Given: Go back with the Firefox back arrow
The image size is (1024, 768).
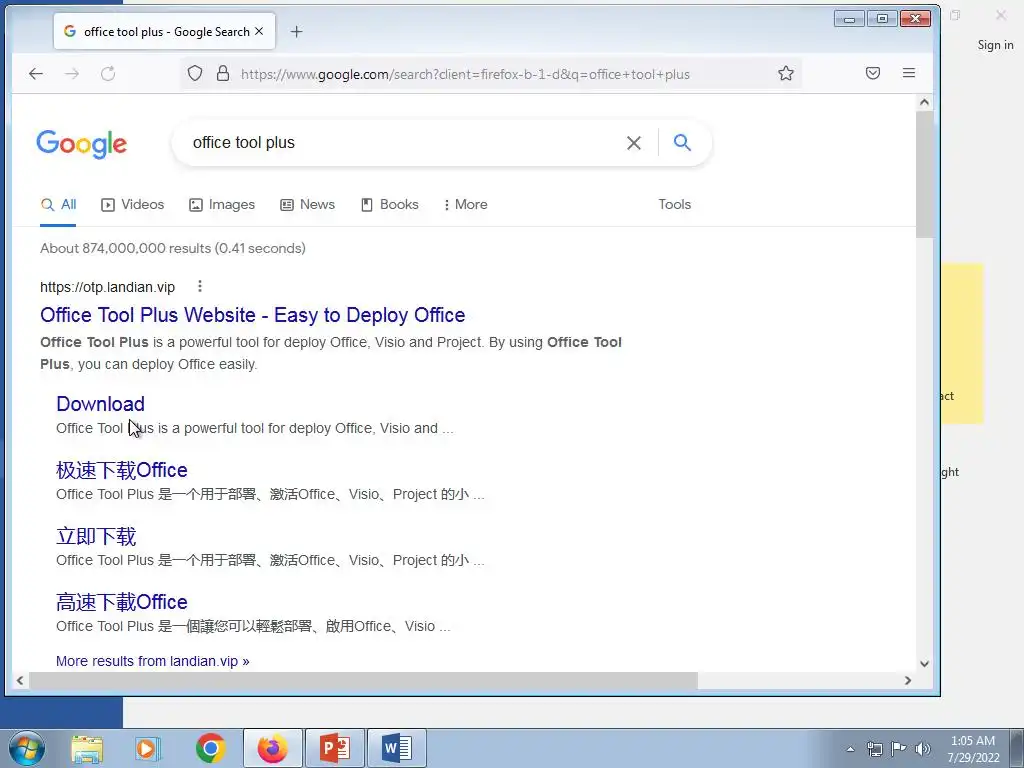Looking at the screenshot, I should (x=36, y=74).
